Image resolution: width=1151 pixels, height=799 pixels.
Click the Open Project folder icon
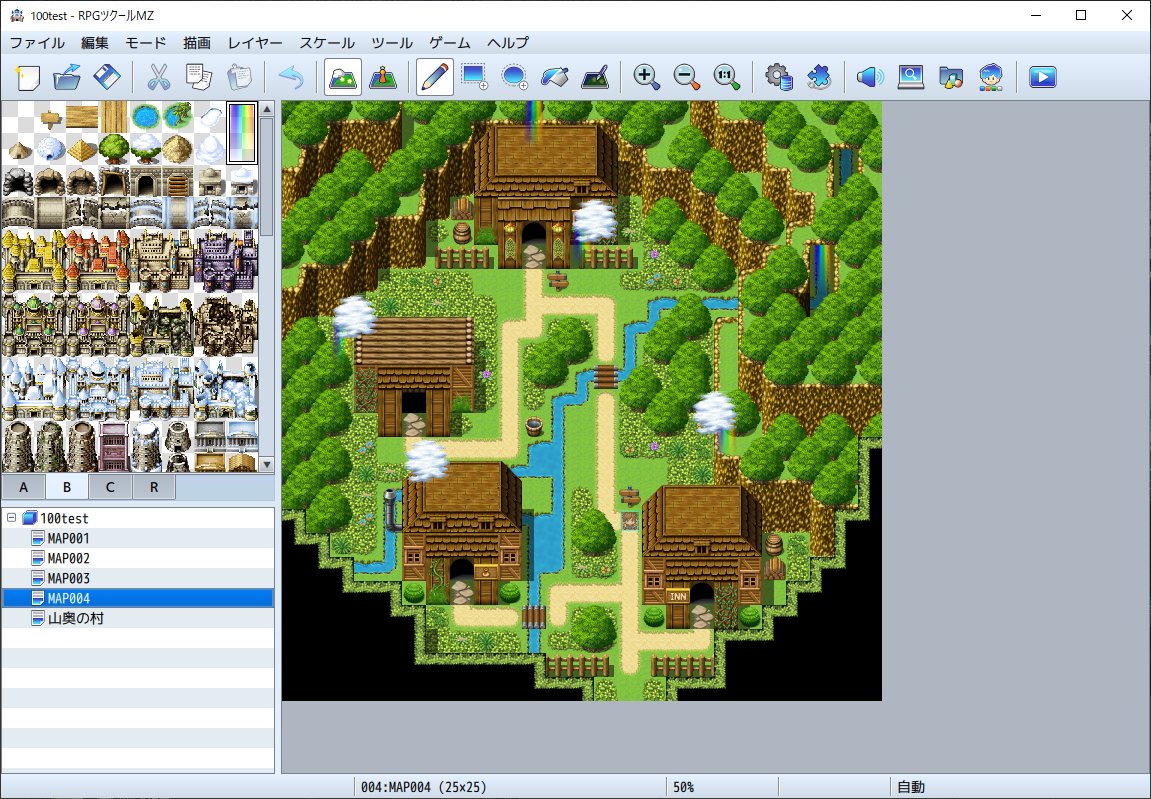67,77
